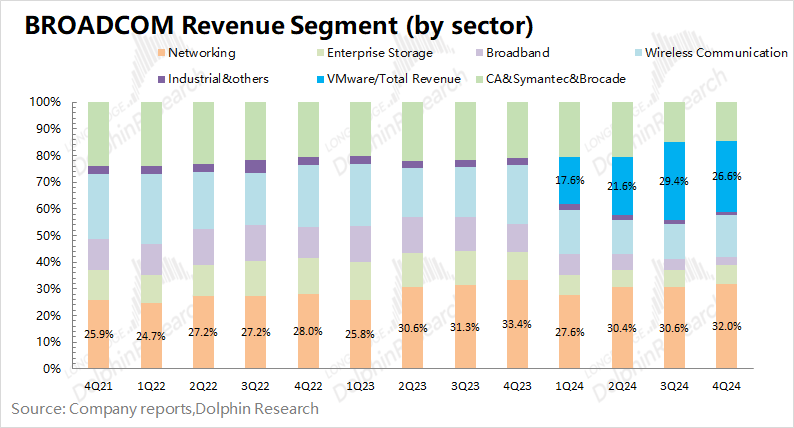This screenshot has width=794, height=428.
Task: Click the light blue Wireless segment of 1Q22 bar
Action: point(151,209)
